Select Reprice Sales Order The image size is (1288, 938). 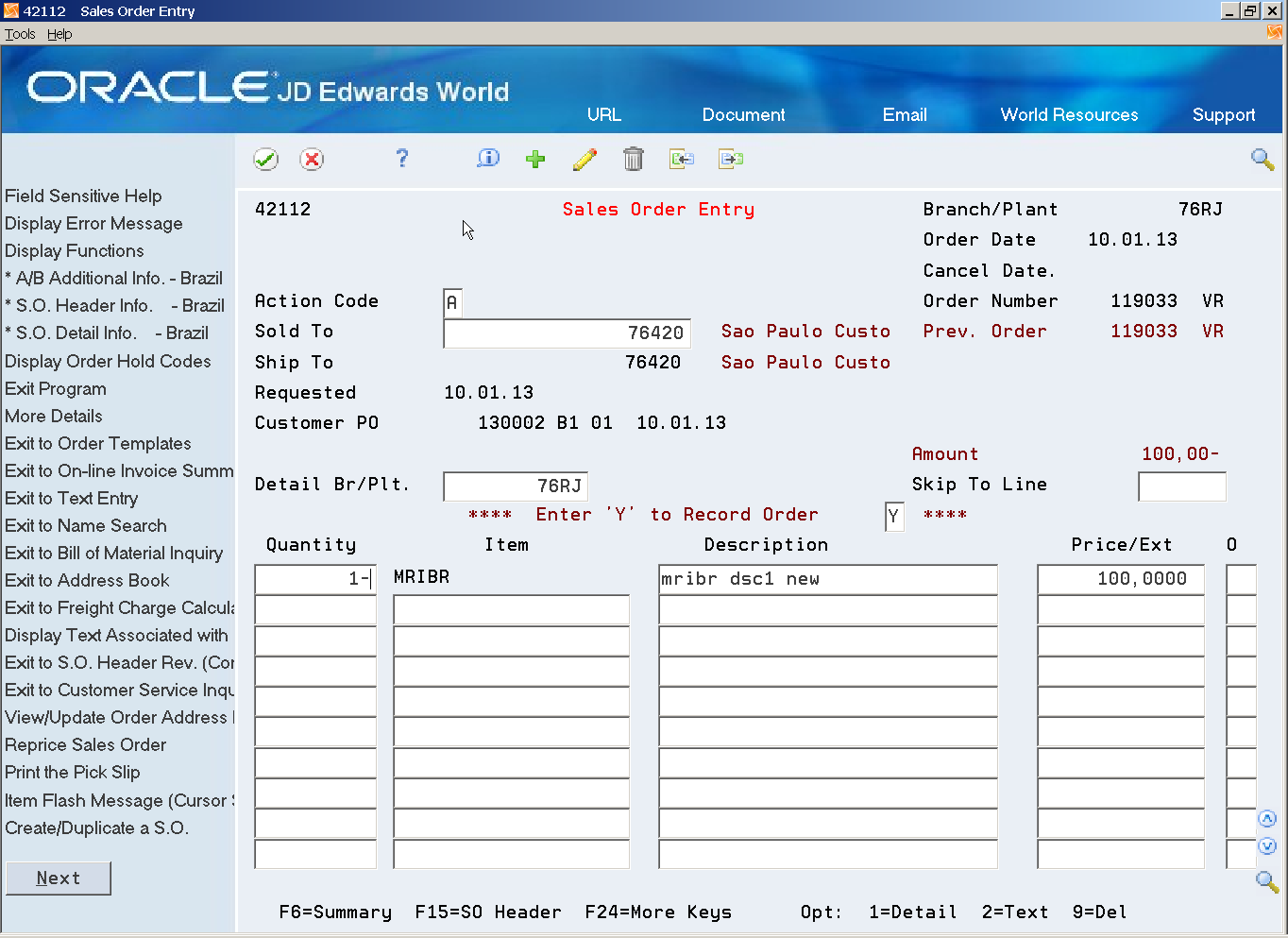pyautogui.click(x=86, y=744)
